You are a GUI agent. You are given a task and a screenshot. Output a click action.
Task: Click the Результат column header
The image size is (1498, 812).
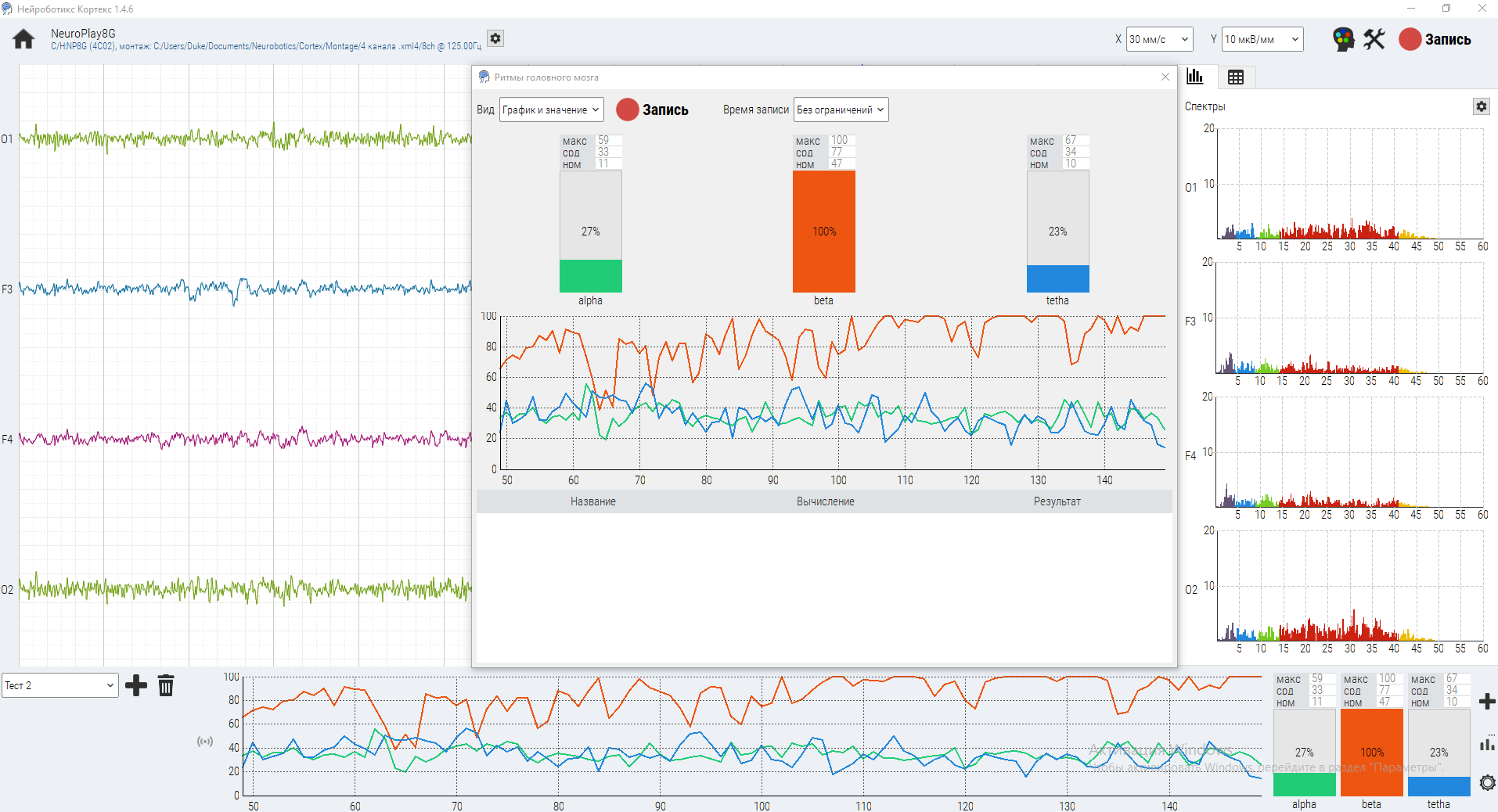(1057, 501)
